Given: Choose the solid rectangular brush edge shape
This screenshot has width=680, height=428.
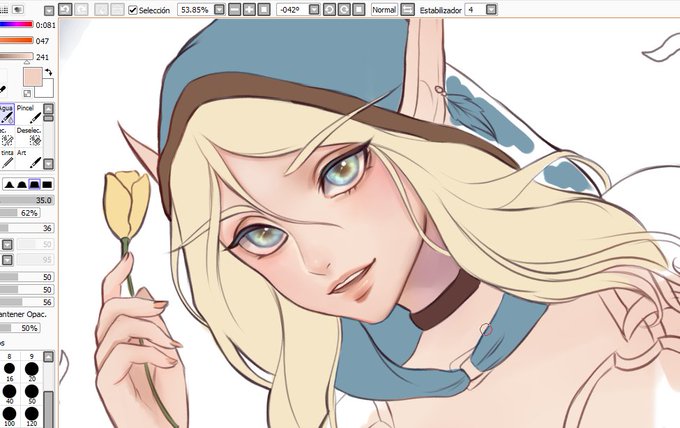Looking at the screenshot, I should point(47,185).
